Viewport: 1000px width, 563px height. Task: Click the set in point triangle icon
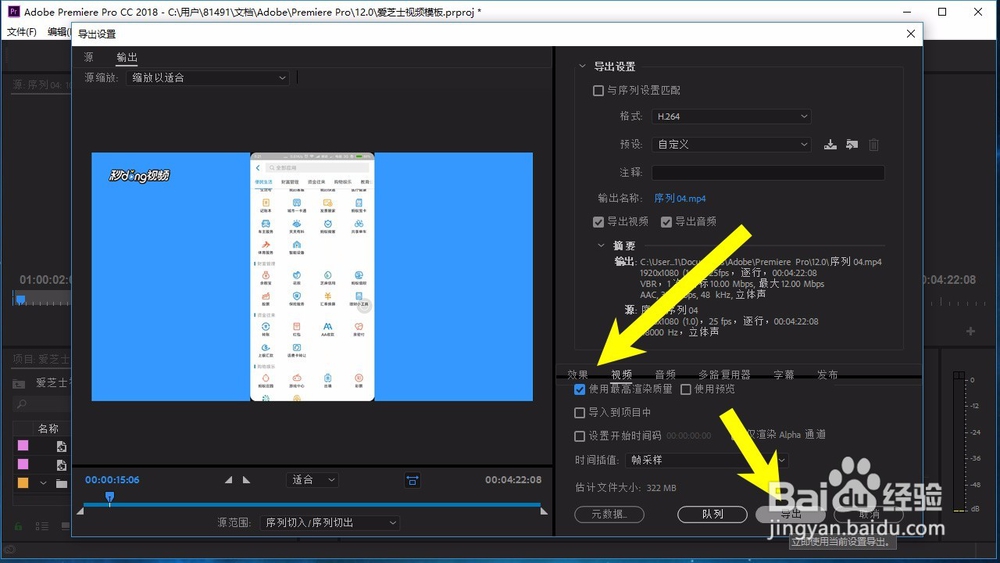228,479
